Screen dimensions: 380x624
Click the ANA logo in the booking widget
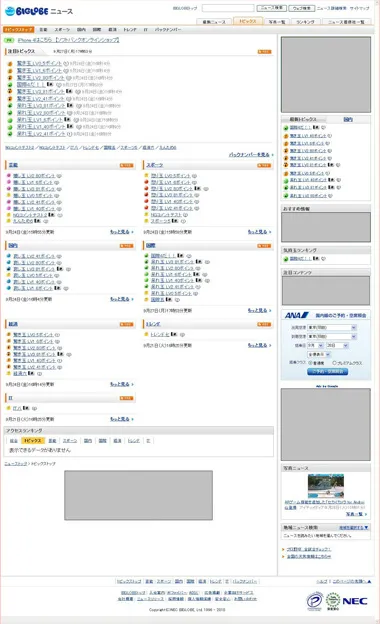[296, 315]
